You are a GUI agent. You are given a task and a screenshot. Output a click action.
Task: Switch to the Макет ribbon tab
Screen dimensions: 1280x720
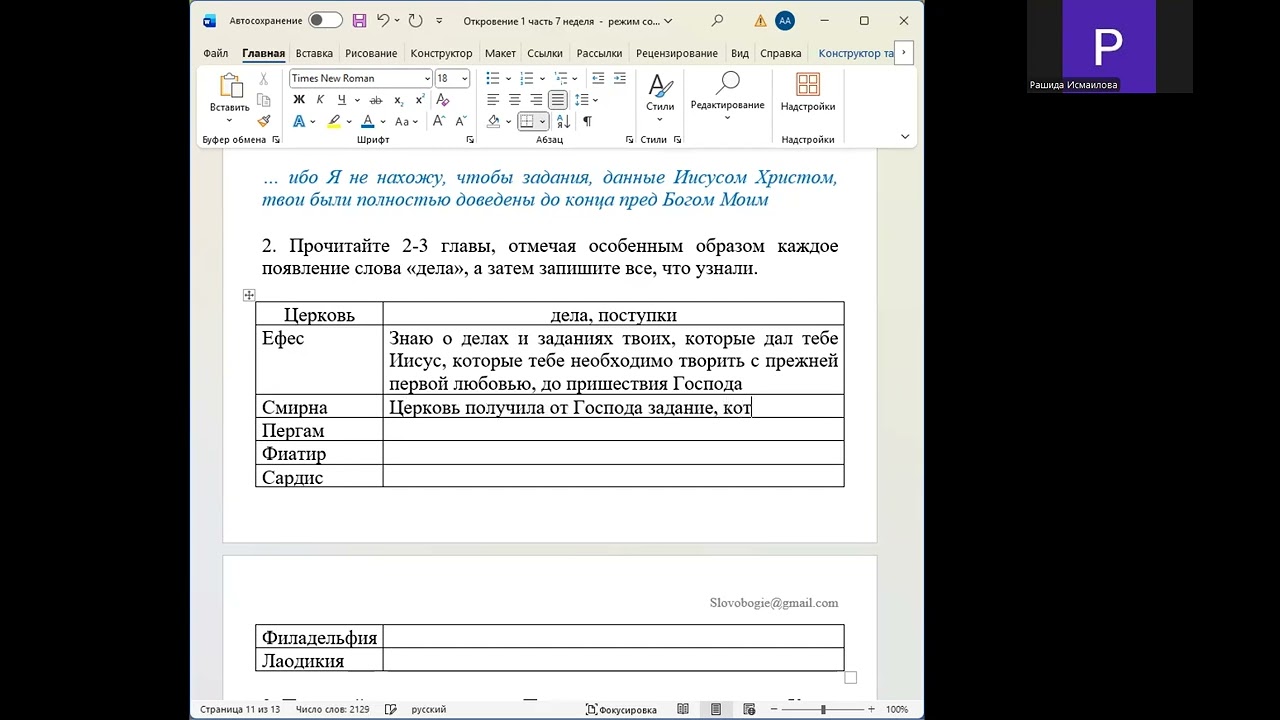(500, 53)
